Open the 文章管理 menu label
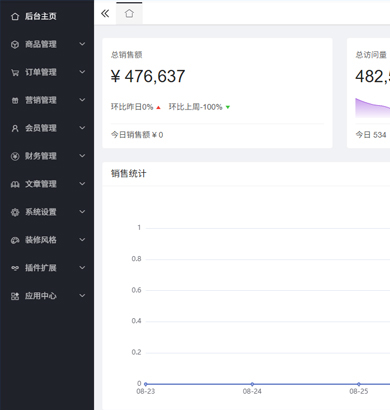Screen dimensions: 390x410 pyautogui.click(x=41, y=184)
